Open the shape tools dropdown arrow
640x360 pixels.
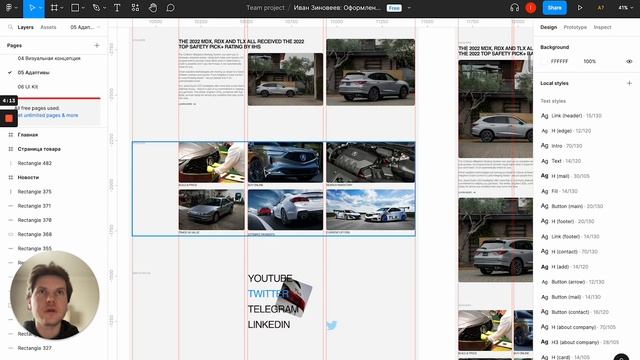83,8
